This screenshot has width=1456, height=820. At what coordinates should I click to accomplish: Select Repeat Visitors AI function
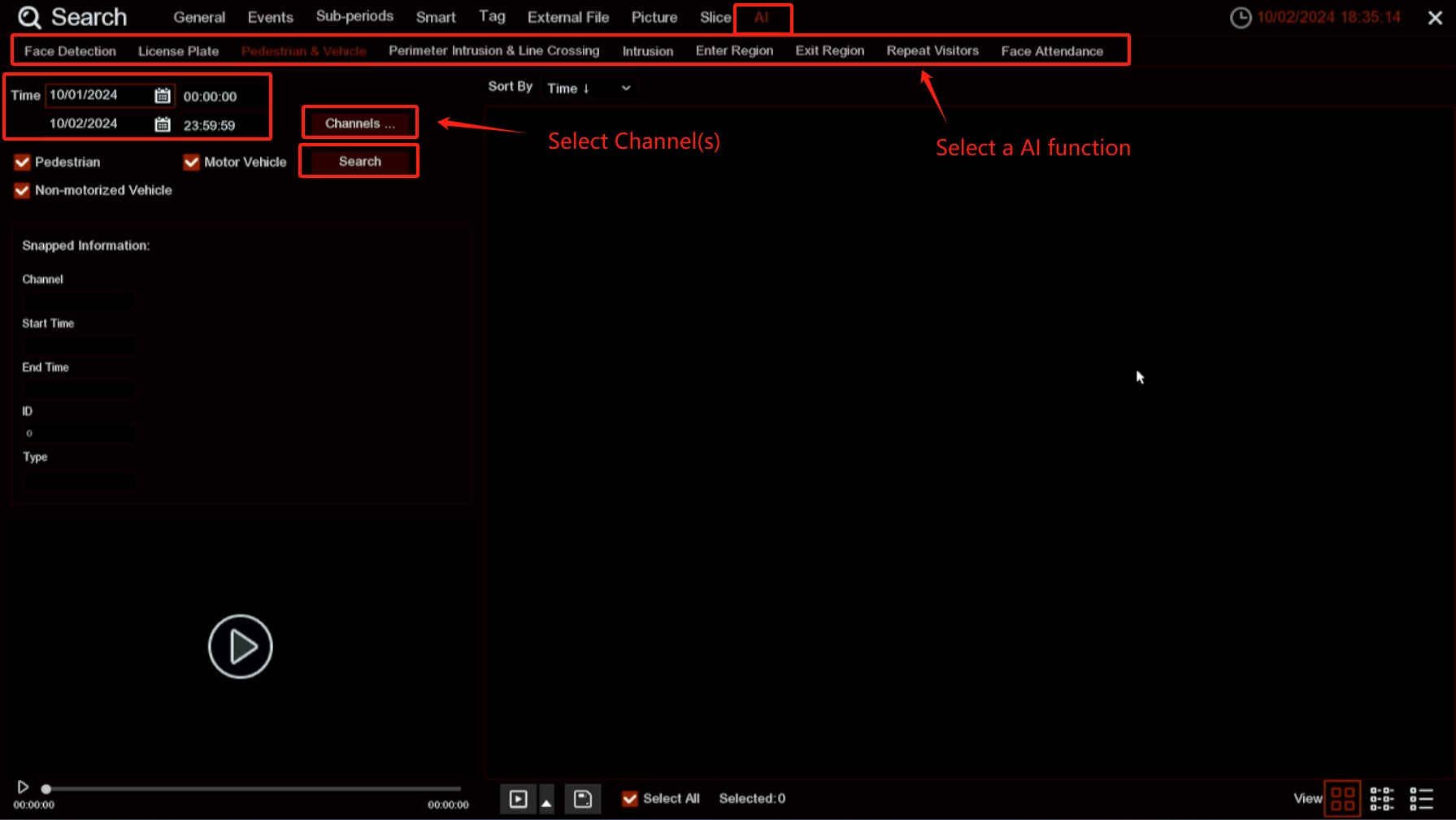click(932, 50)
